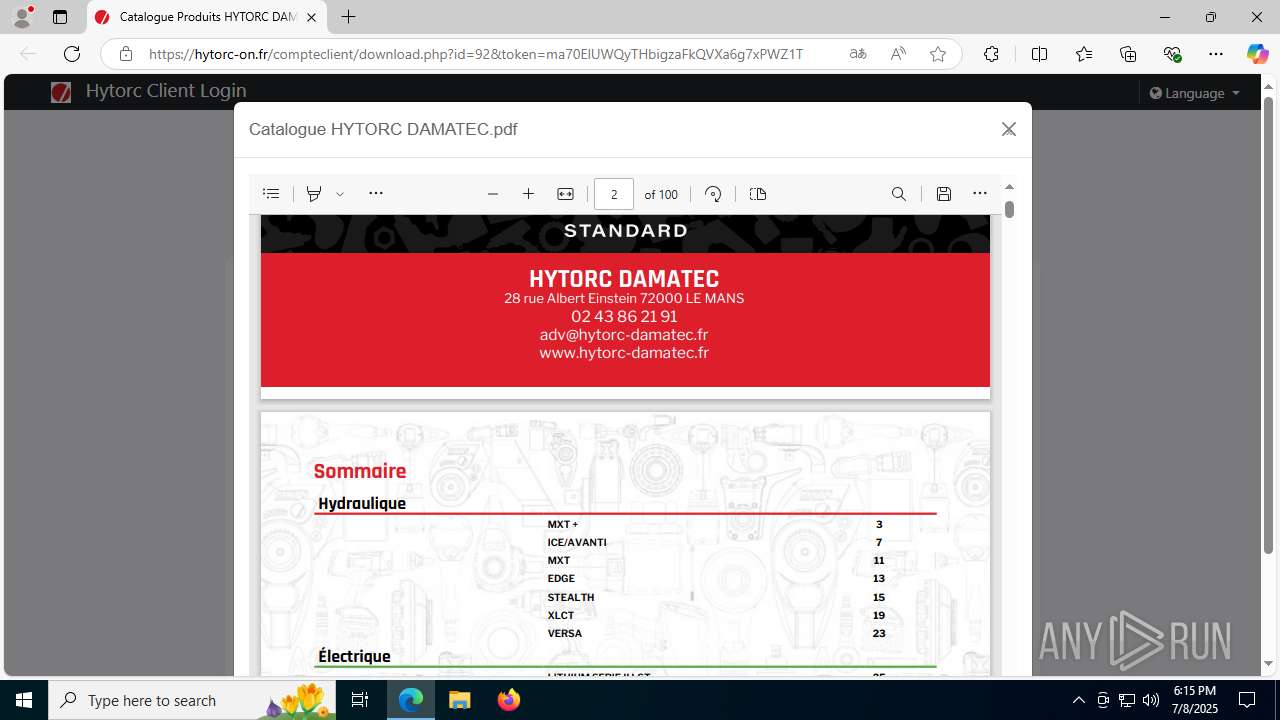This screenshot has height=720, width=1280.
Task: Add this page to favorites
Action: [x=938, y=54]
